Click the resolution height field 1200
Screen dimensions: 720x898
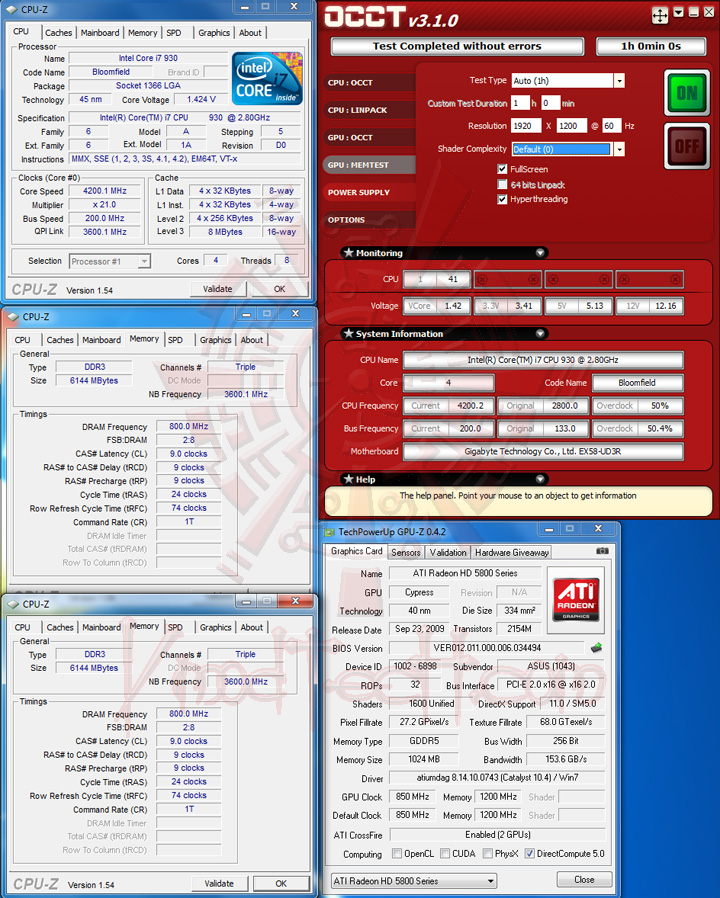[572, 126]
